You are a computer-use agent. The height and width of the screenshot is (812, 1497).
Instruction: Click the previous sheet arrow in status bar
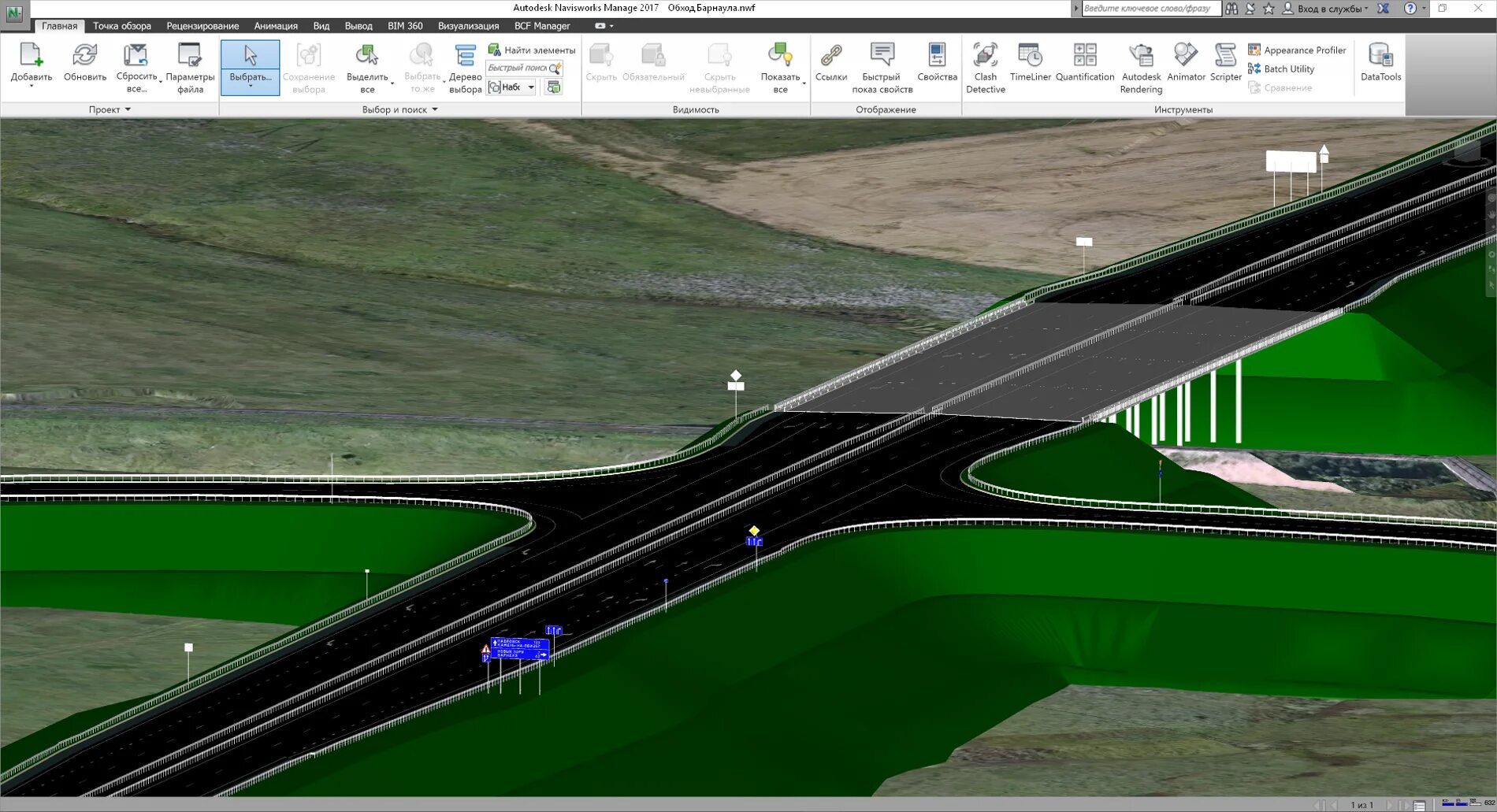coord(1334,805)
